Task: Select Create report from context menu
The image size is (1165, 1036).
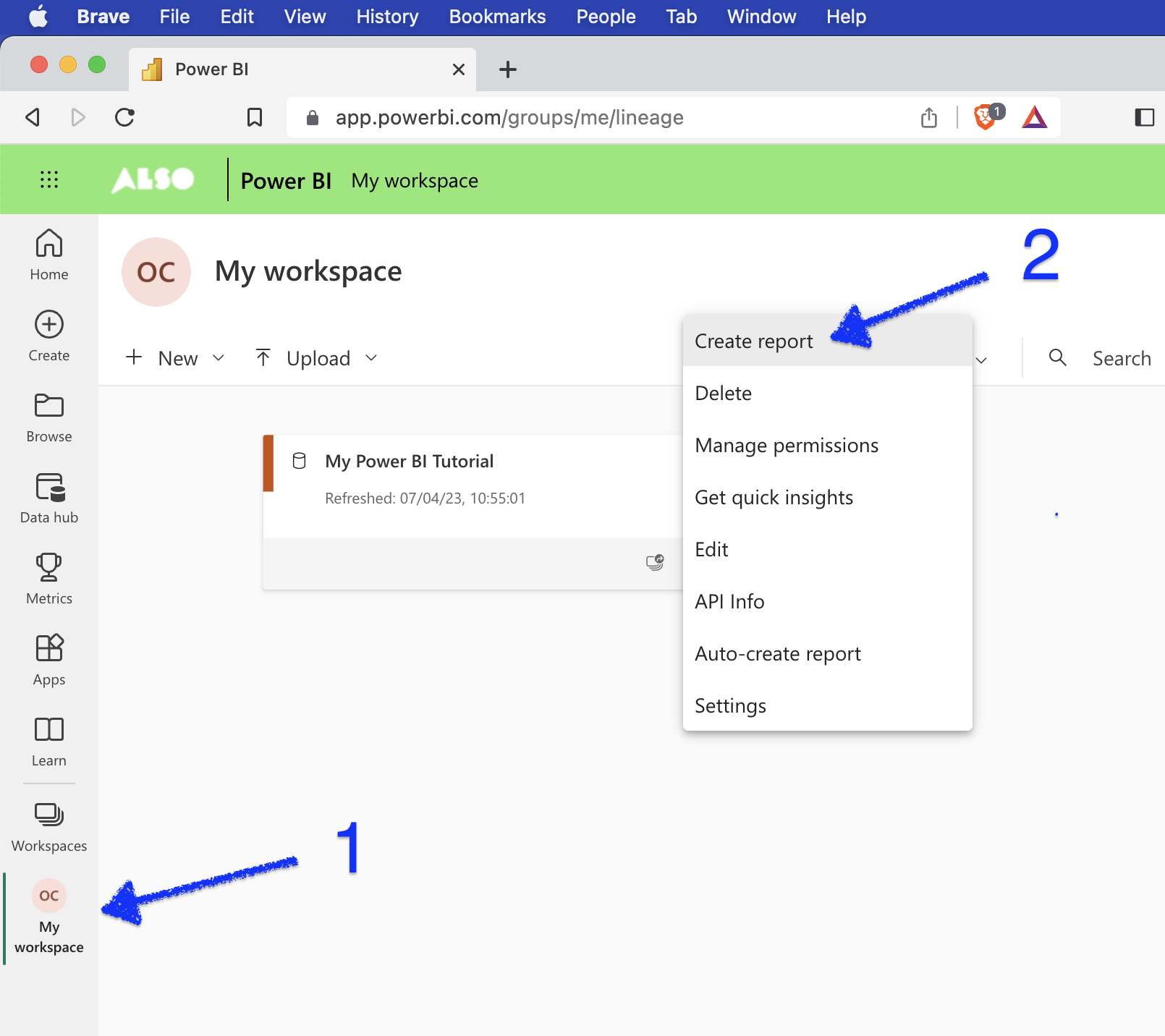Action: (753, 341)
